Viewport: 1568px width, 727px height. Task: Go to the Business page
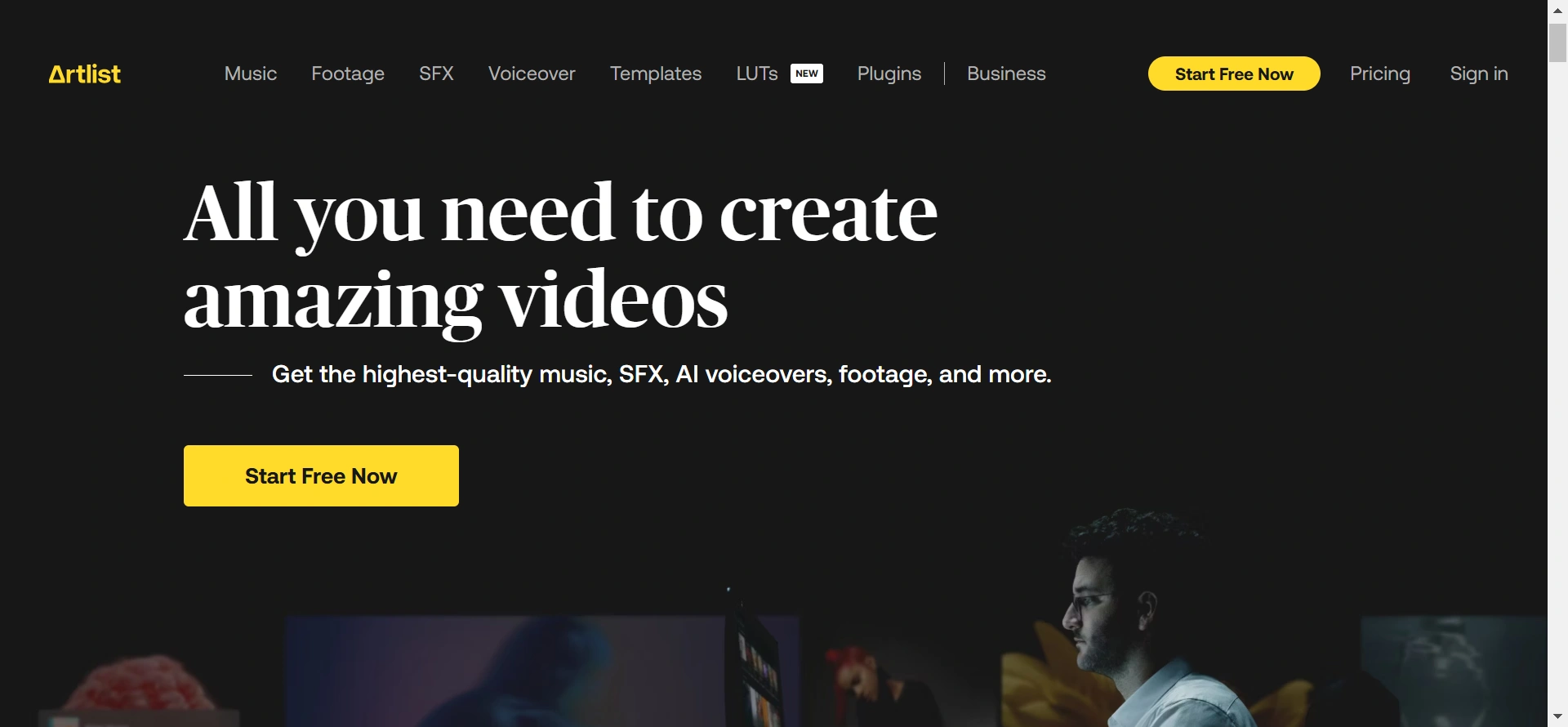(1006, 74)
